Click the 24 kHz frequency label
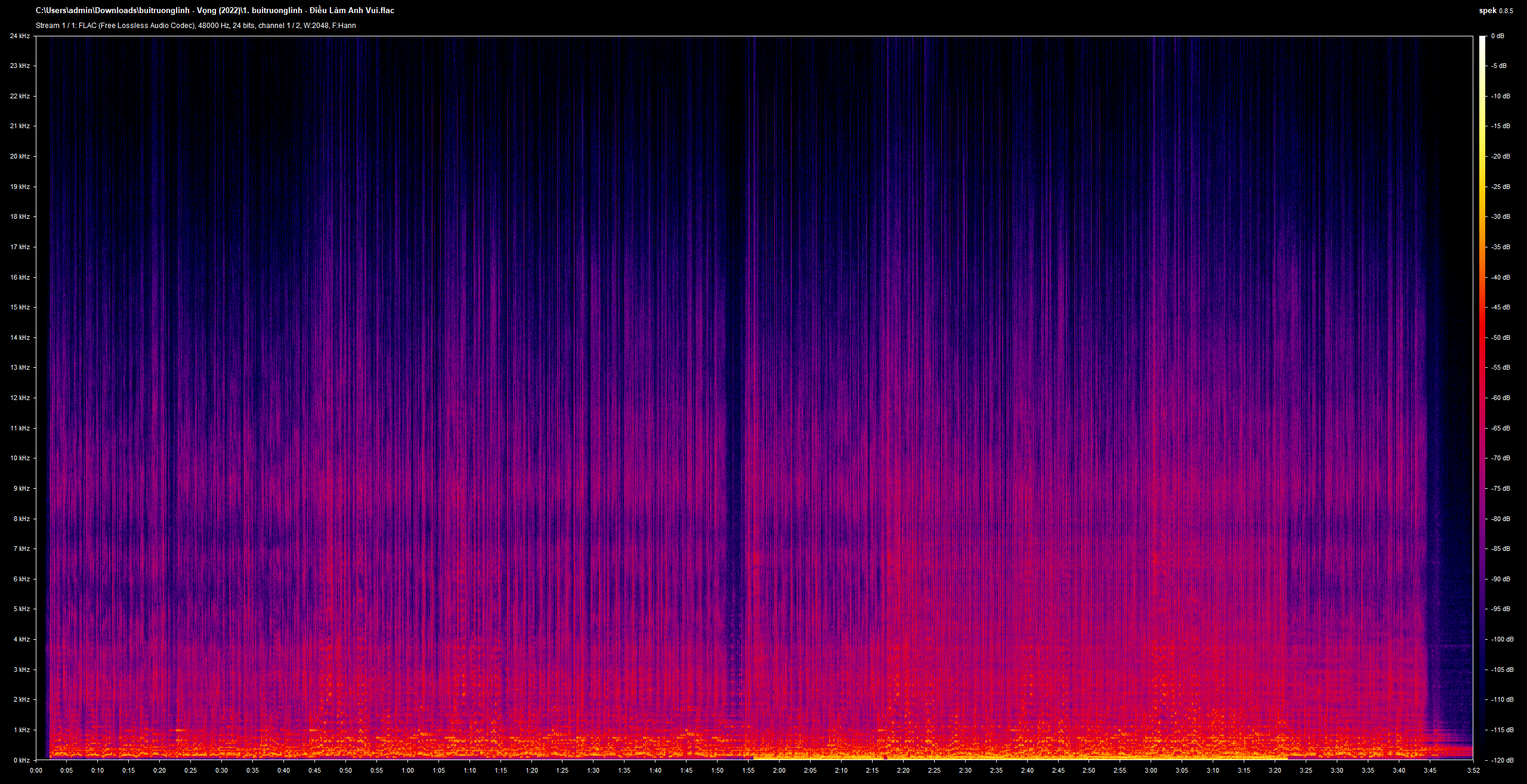The image size is (1527, 784). click(20, 36)
